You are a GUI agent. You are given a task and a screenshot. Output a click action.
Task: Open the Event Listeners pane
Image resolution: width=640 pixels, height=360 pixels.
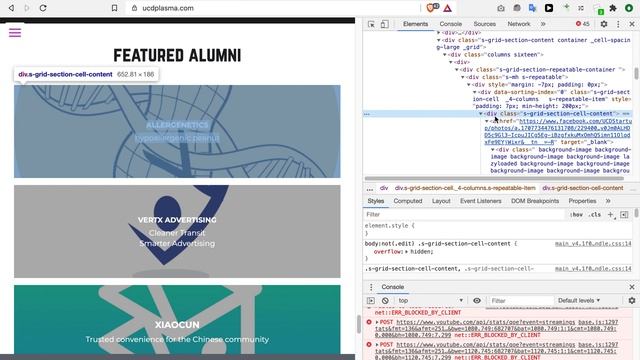point(480,201)
